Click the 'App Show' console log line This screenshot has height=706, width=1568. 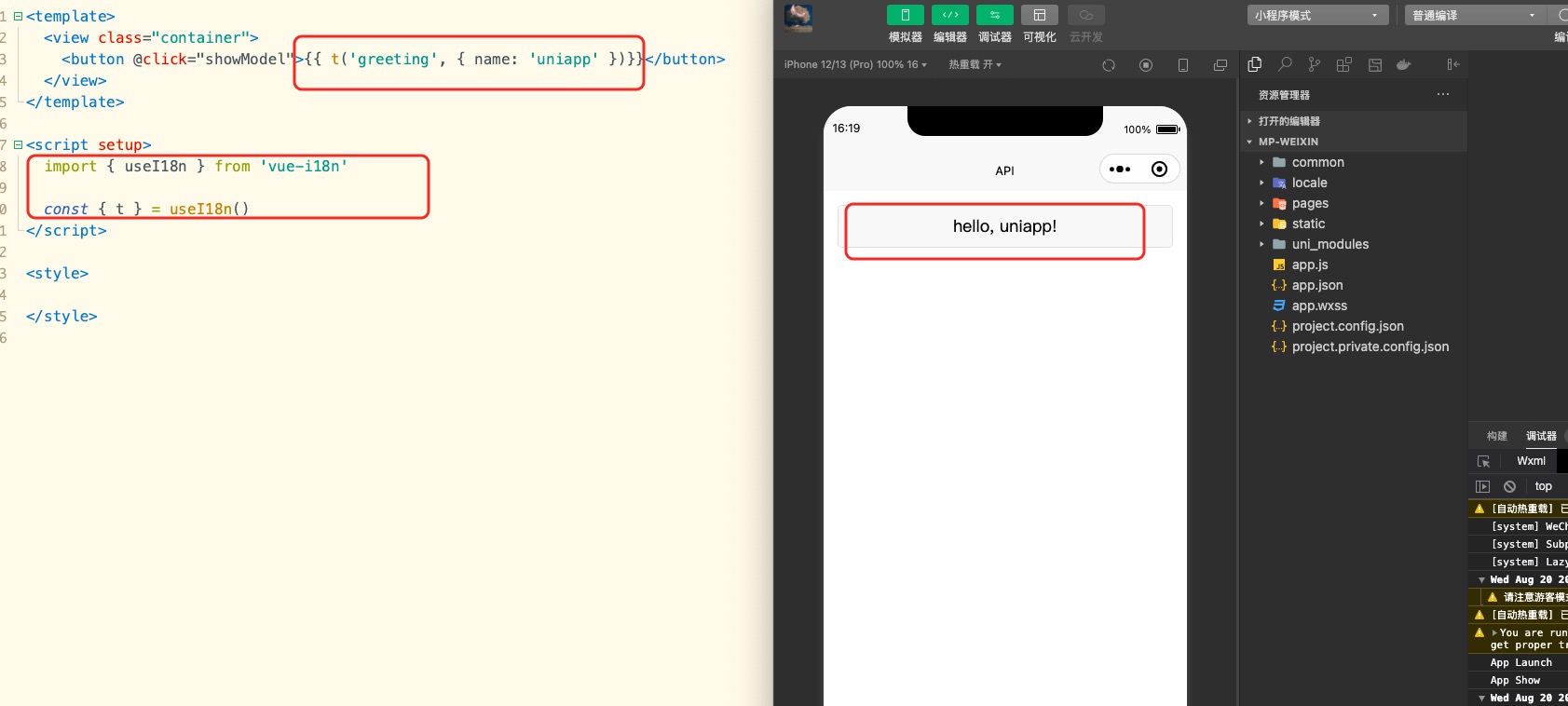(x=1515, y=681)
